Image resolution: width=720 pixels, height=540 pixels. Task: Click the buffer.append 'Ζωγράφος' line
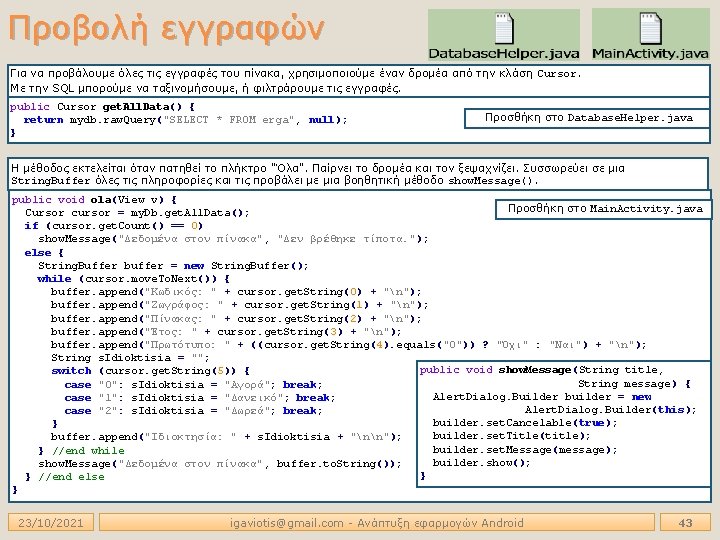tap(239, 305)
